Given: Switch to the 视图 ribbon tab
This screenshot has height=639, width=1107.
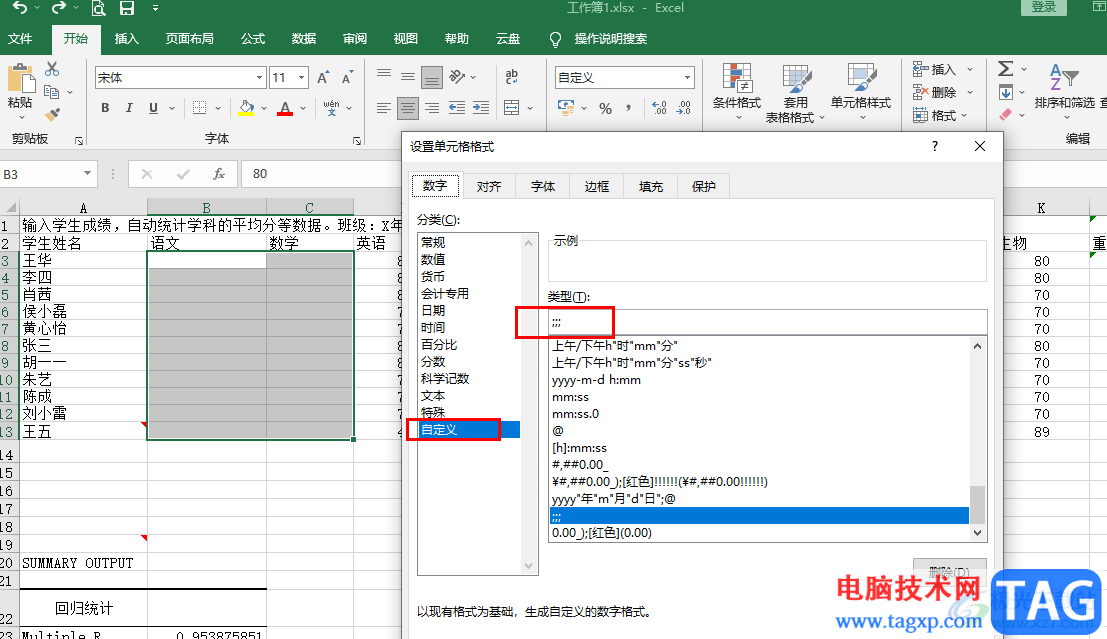Looking at the screenshot, I should (x=405, y=39).
